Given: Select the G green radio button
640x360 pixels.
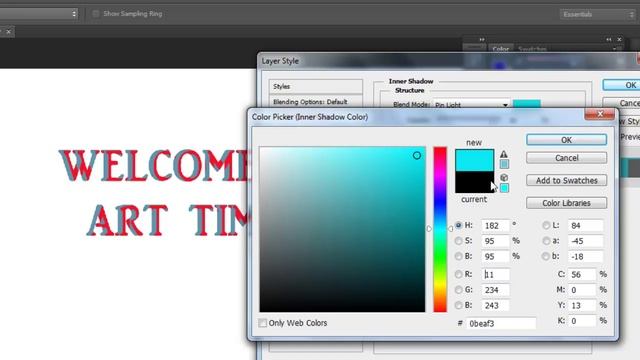Looking at the screenshot, I should (458, 290).
